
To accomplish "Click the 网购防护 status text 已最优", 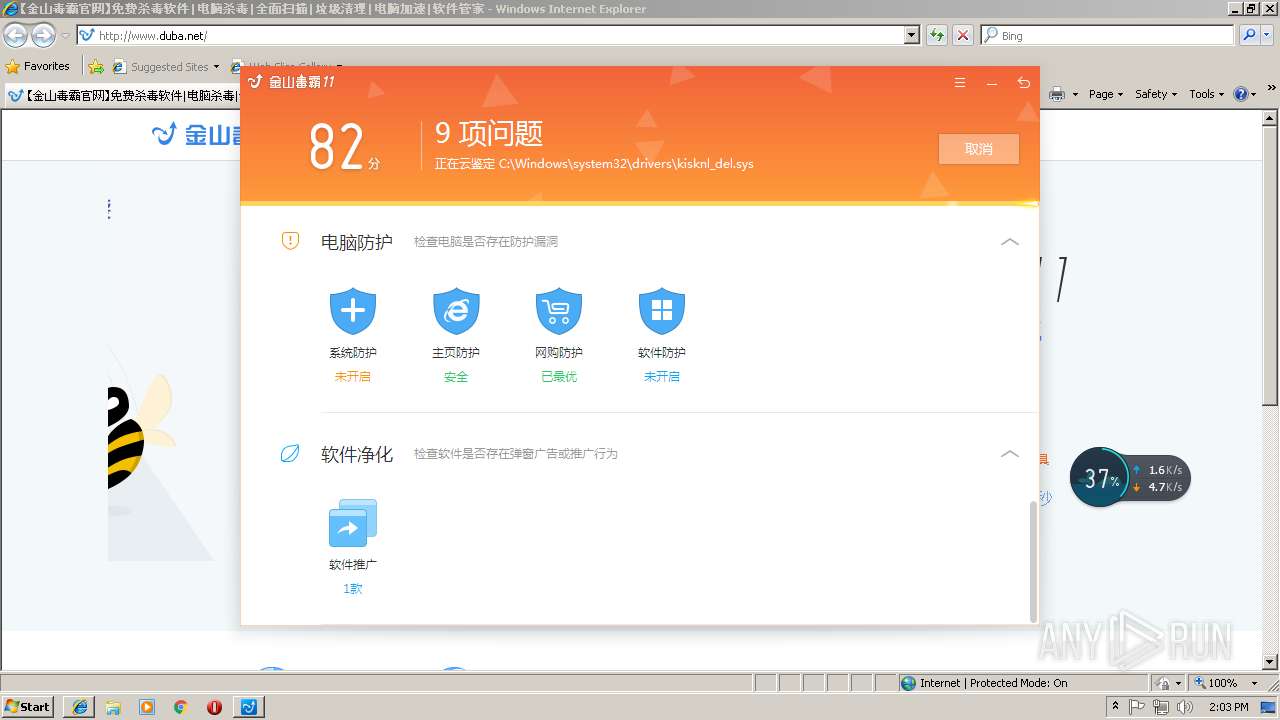I will [x=559, y=377].
